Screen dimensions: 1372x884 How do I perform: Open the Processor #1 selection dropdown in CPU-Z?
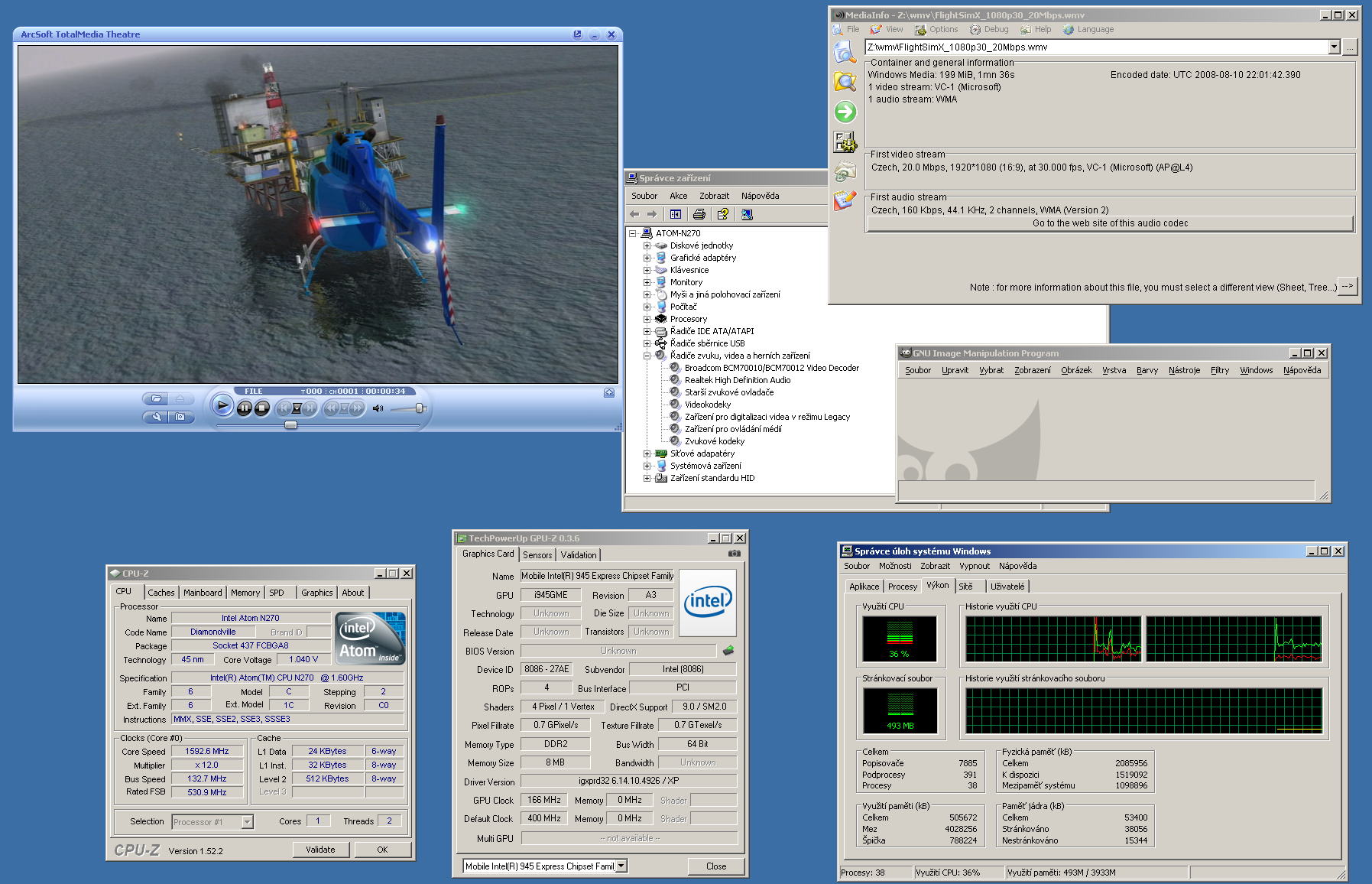[x=247, y=822]
